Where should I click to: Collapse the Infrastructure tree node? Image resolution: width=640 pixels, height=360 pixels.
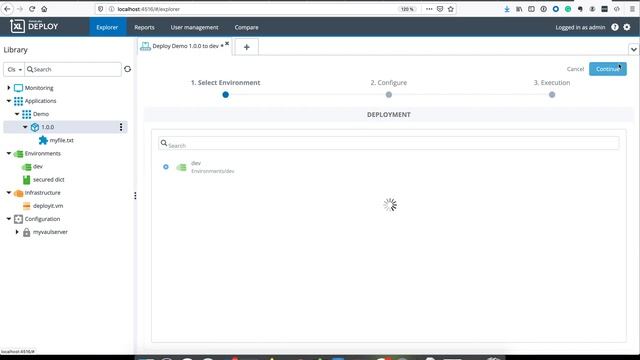[9, 193]
